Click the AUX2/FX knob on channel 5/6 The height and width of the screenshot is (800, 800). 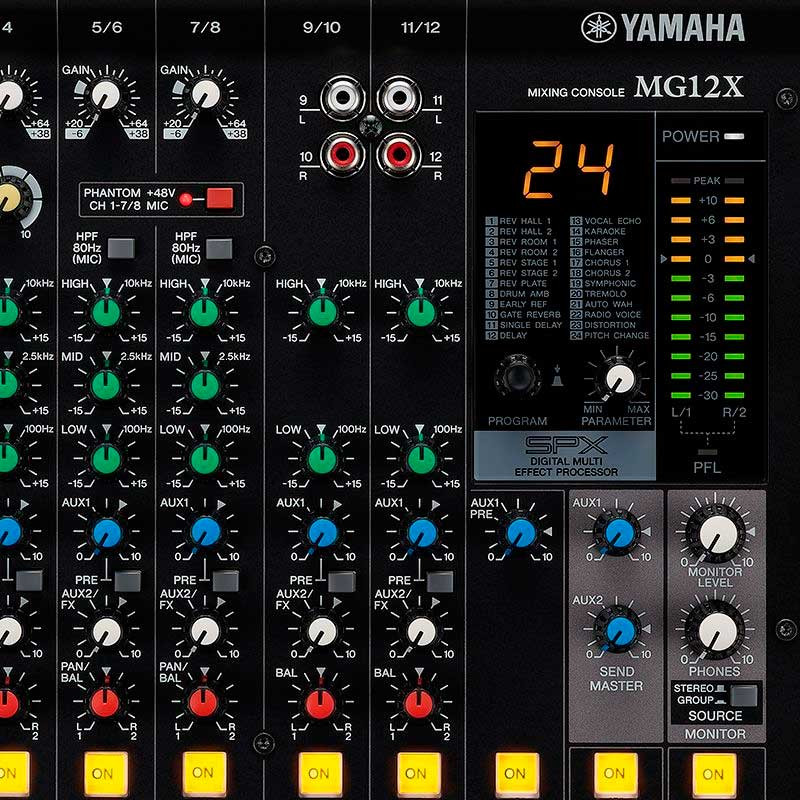[107, 631]
